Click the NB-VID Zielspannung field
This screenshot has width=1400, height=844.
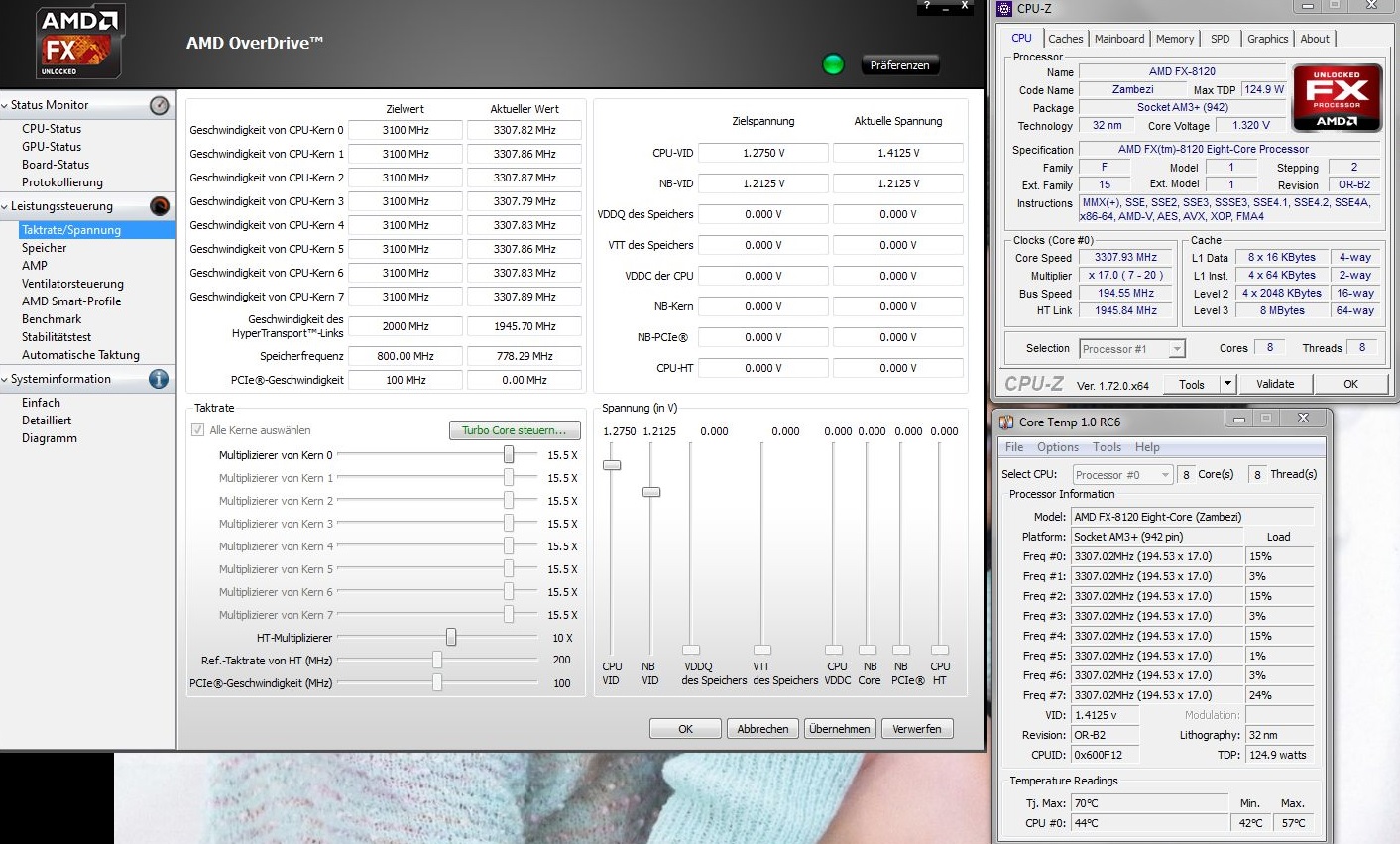(x=763, y=183)
